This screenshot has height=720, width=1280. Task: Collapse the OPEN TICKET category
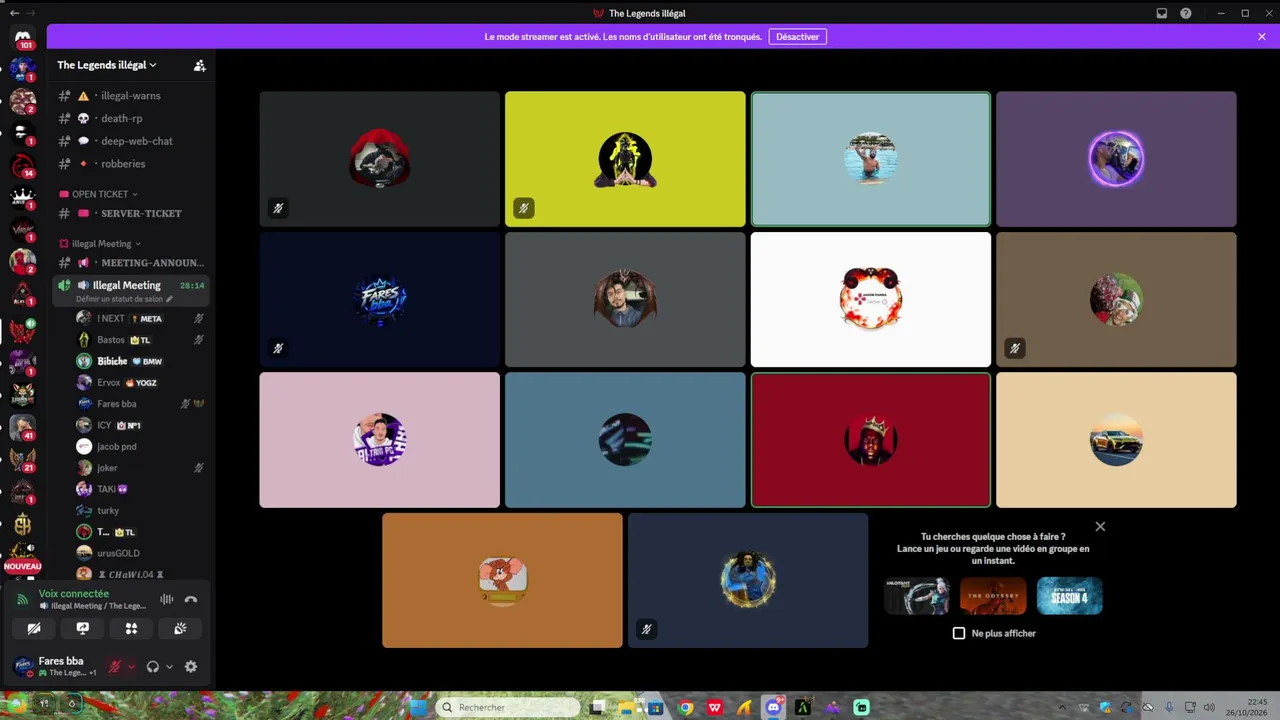(x=98, y=194)
